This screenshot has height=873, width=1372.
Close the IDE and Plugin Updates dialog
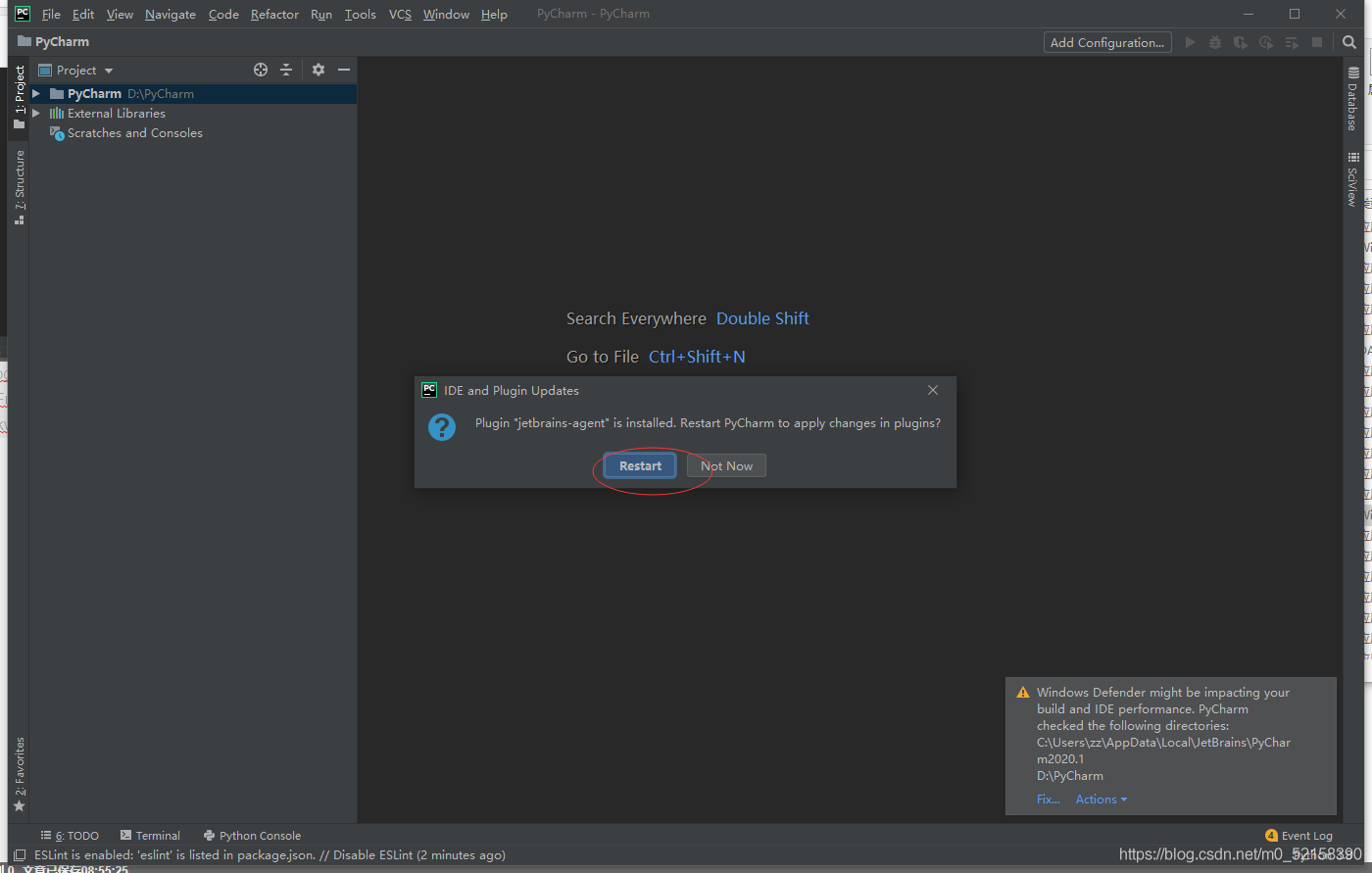pyautogui.click(x=933, y=390)
